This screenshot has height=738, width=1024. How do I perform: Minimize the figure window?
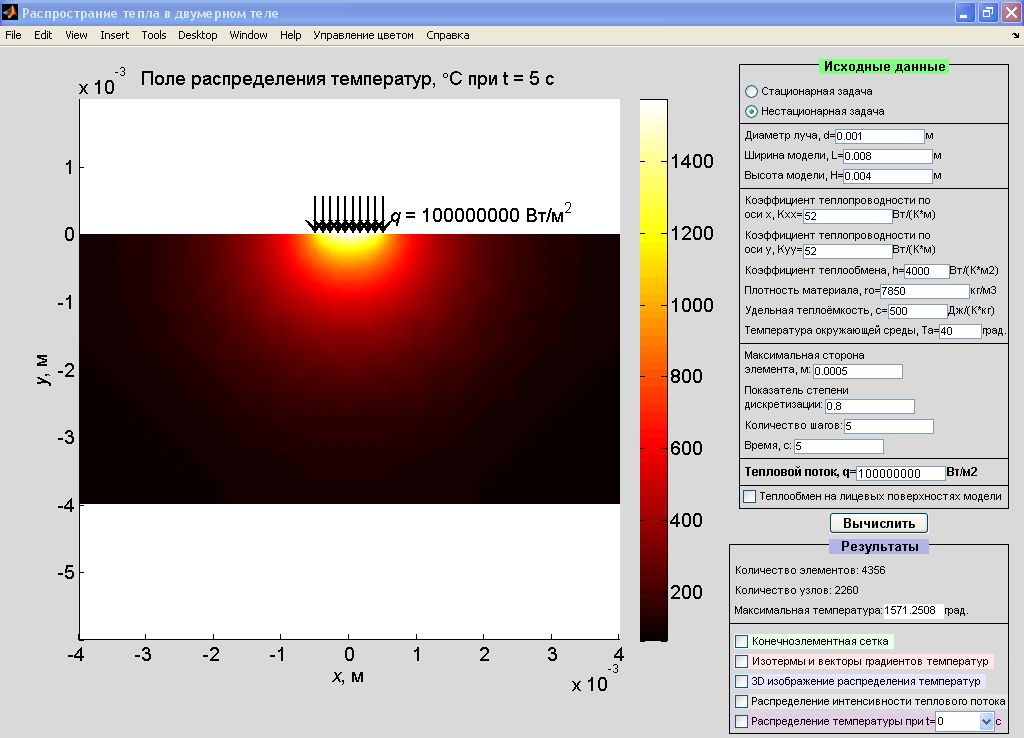pos(965,13)
